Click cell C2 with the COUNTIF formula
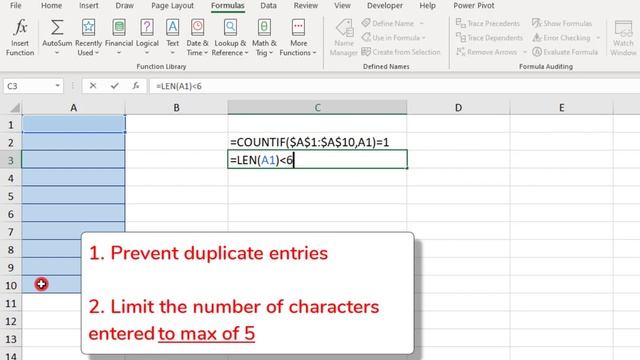Viewport: 640px width, 360px height. [317, 142]
